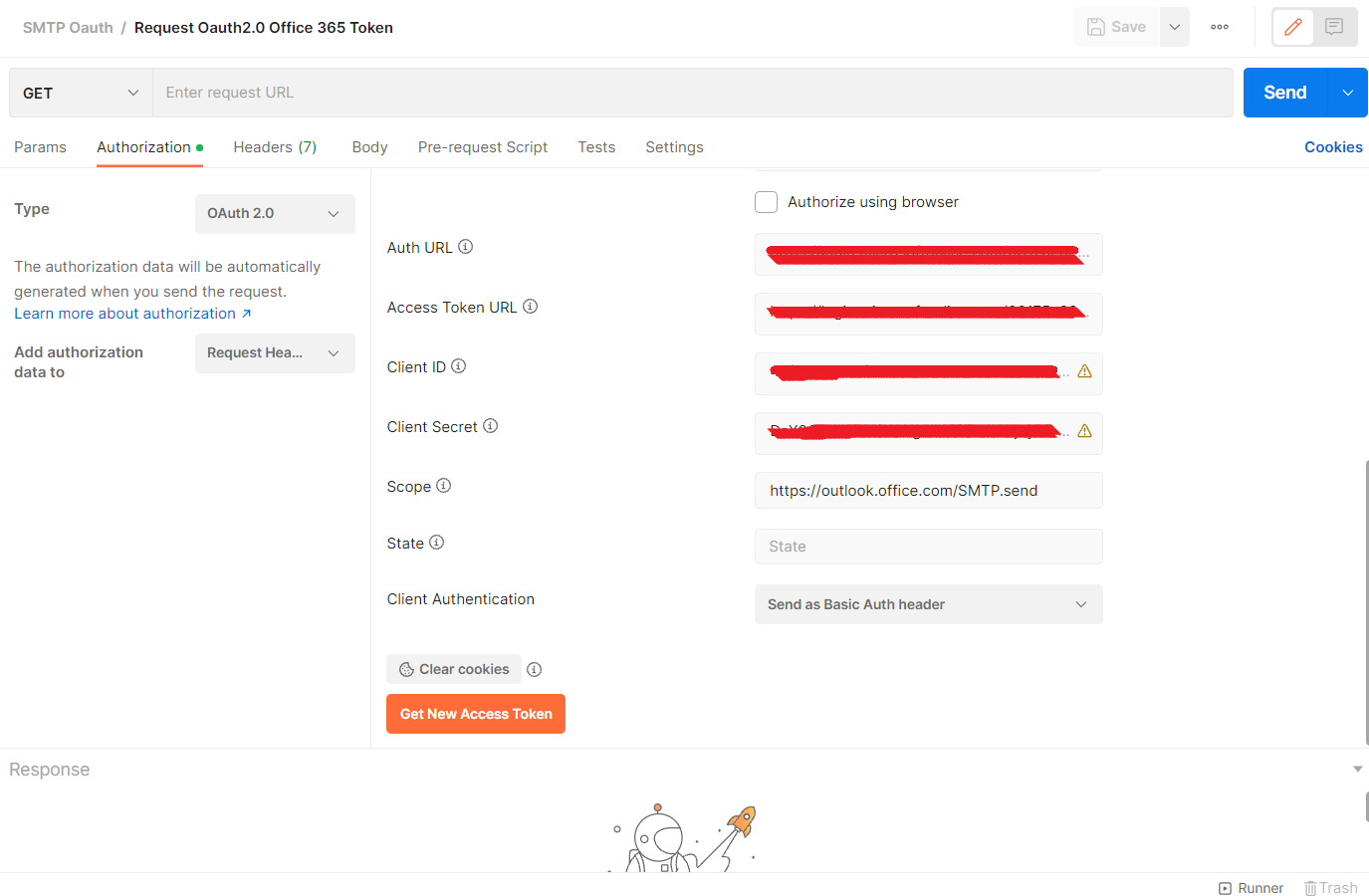Click the warning icon in Client ID field
Viewport: 1369px width, 896px height.
(x=1084, y=371)
